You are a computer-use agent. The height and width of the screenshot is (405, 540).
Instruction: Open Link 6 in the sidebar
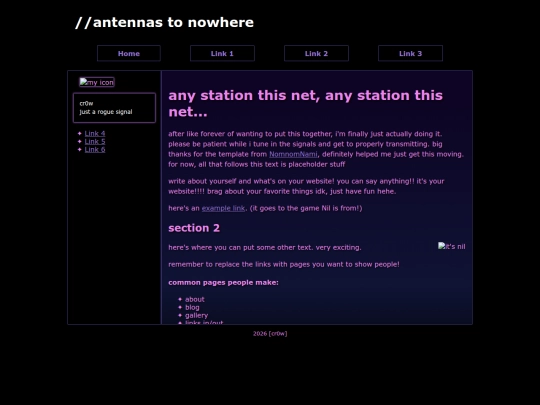(95, 149)
